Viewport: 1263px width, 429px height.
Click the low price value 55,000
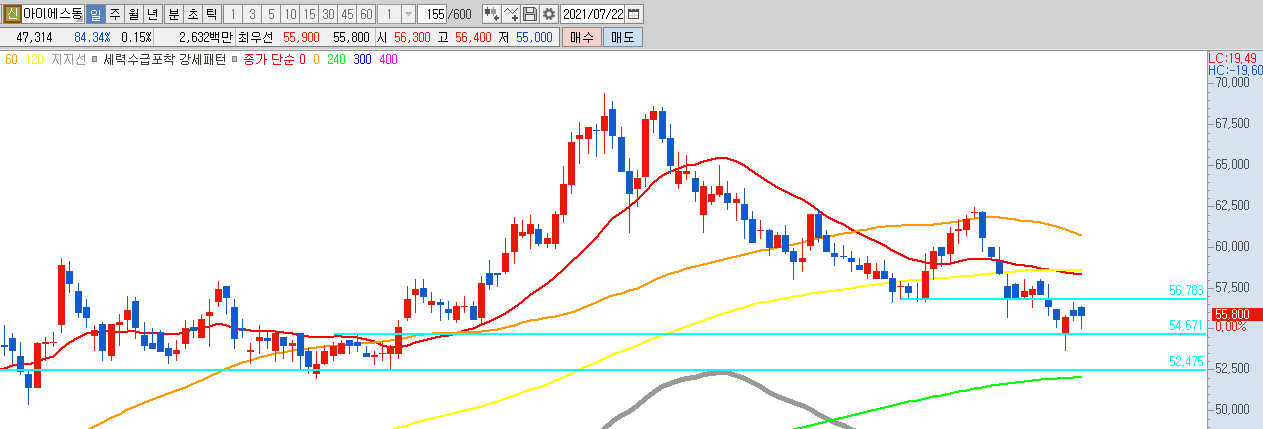click(x=533, y=37)
